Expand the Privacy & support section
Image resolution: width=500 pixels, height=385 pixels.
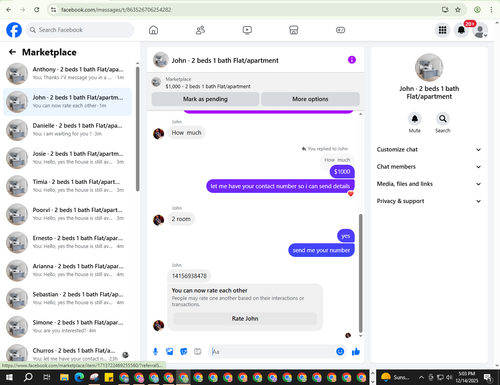(429, 201)
